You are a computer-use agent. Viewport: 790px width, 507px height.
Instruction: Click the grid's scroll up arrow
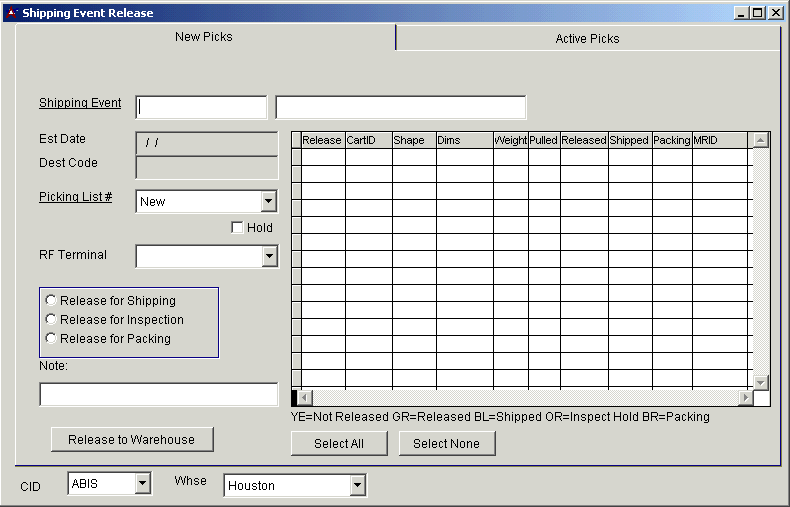coord(761,140)
